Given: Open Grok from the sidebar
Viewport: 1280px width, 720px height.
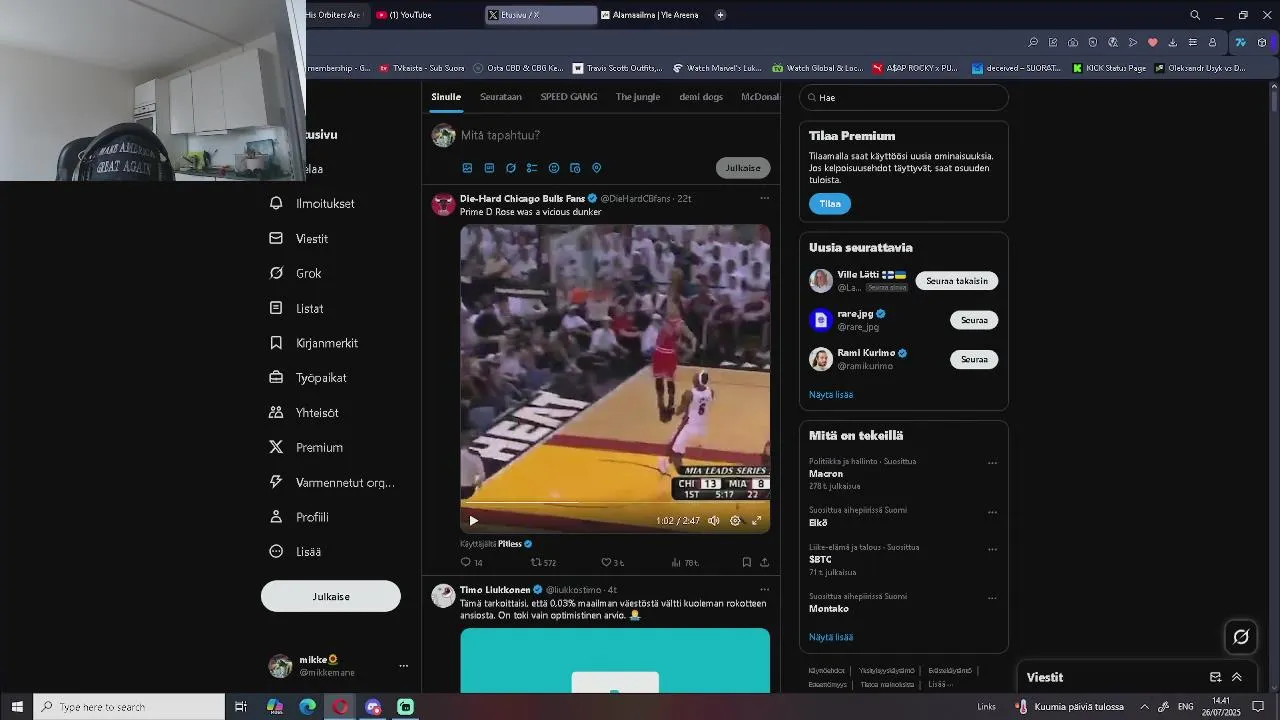Looking at the screenshot, I should coord(296,273).
